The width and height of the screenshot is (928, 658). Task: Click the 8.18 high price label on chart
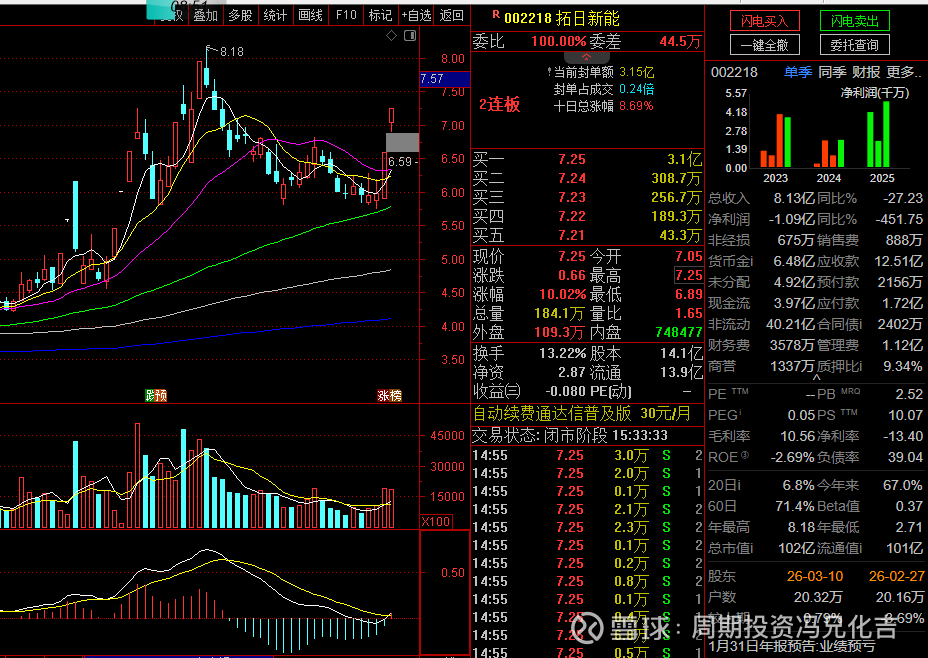pos(231,51)
